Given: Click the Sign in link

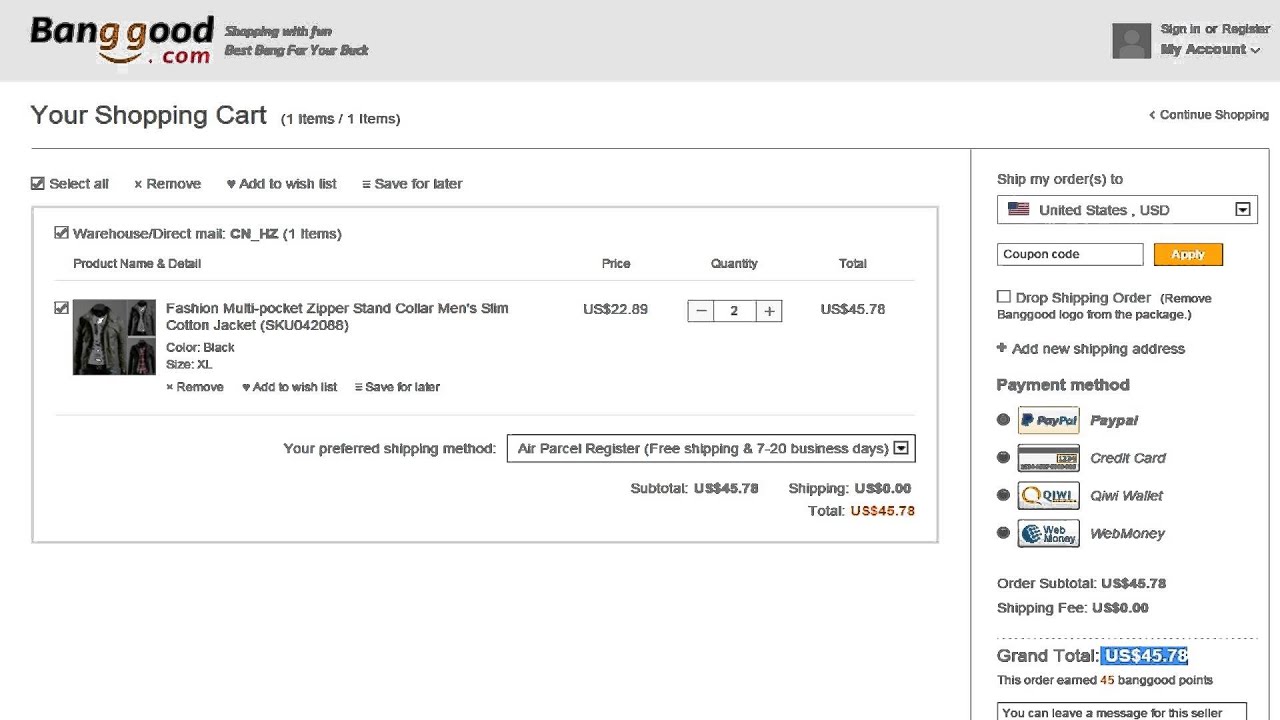Looking at the screenshot, I should tap(1180, 29).
